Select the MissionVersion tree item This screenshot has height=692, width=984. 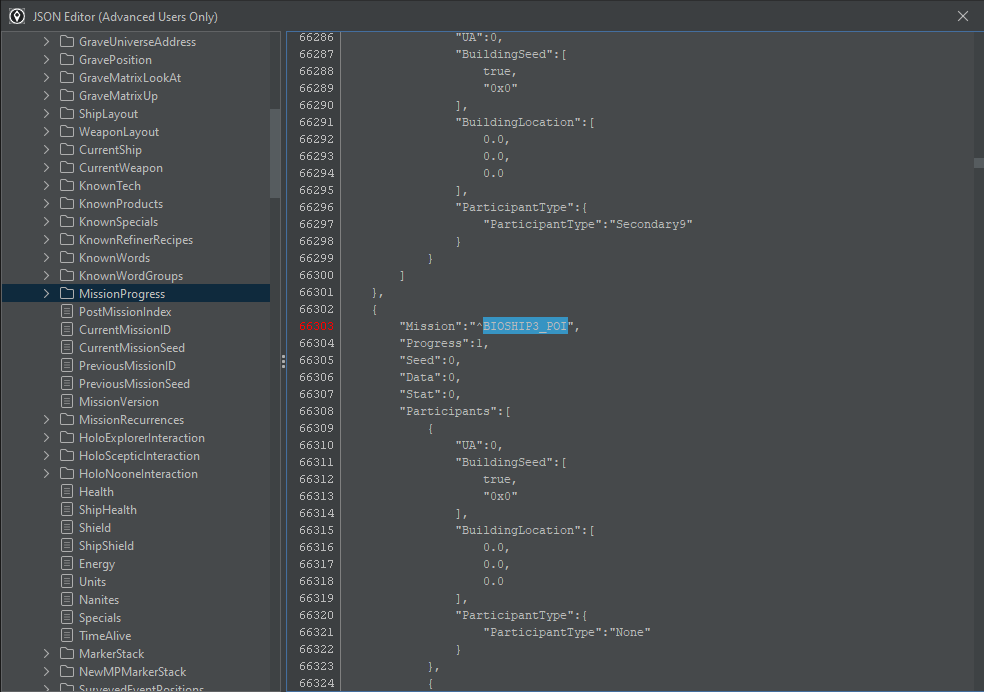[119, 402]
